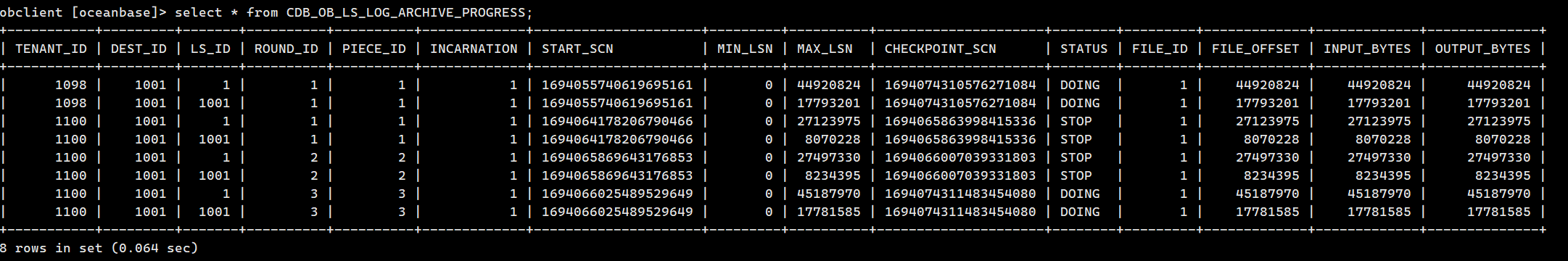Screen dimensions: 1568x261
Task: Click MAX_LSN value 17781585
Action: (x=828, y=212)
